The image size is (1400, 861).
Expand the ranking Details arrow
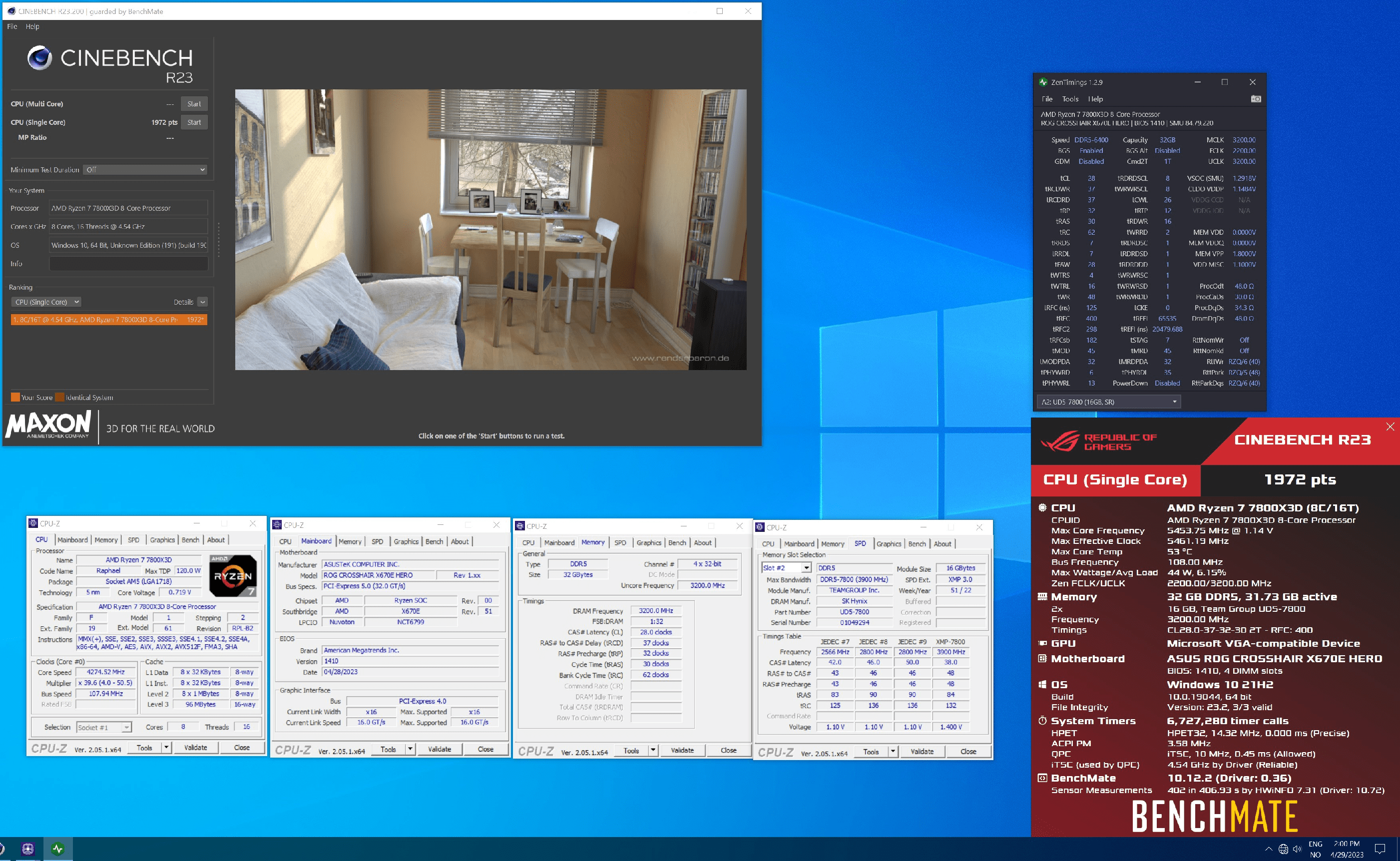[203, 302]
